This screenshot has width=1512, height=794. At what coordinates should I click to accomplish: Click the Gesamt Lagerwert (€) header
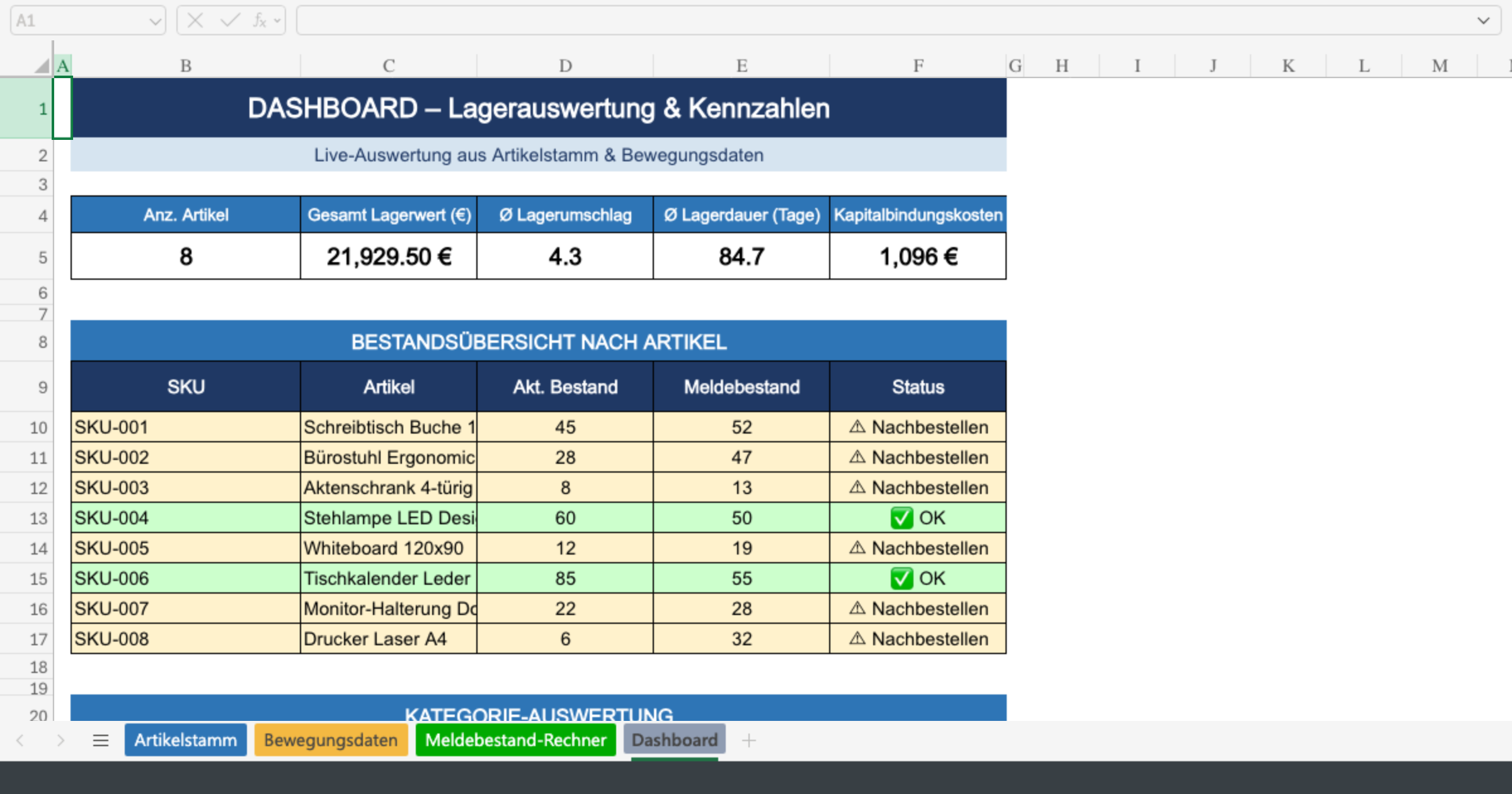[x=389, y=215]
